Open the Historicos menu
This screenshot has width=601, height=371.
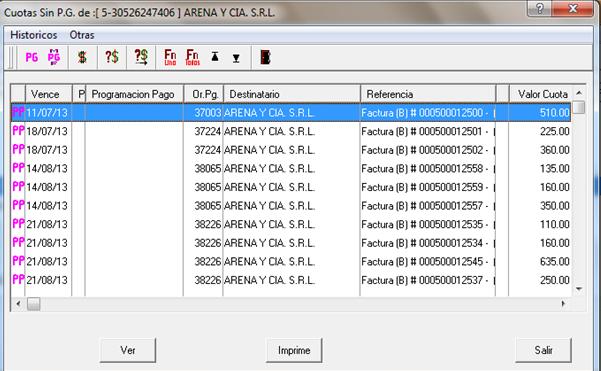pos(33,35)
